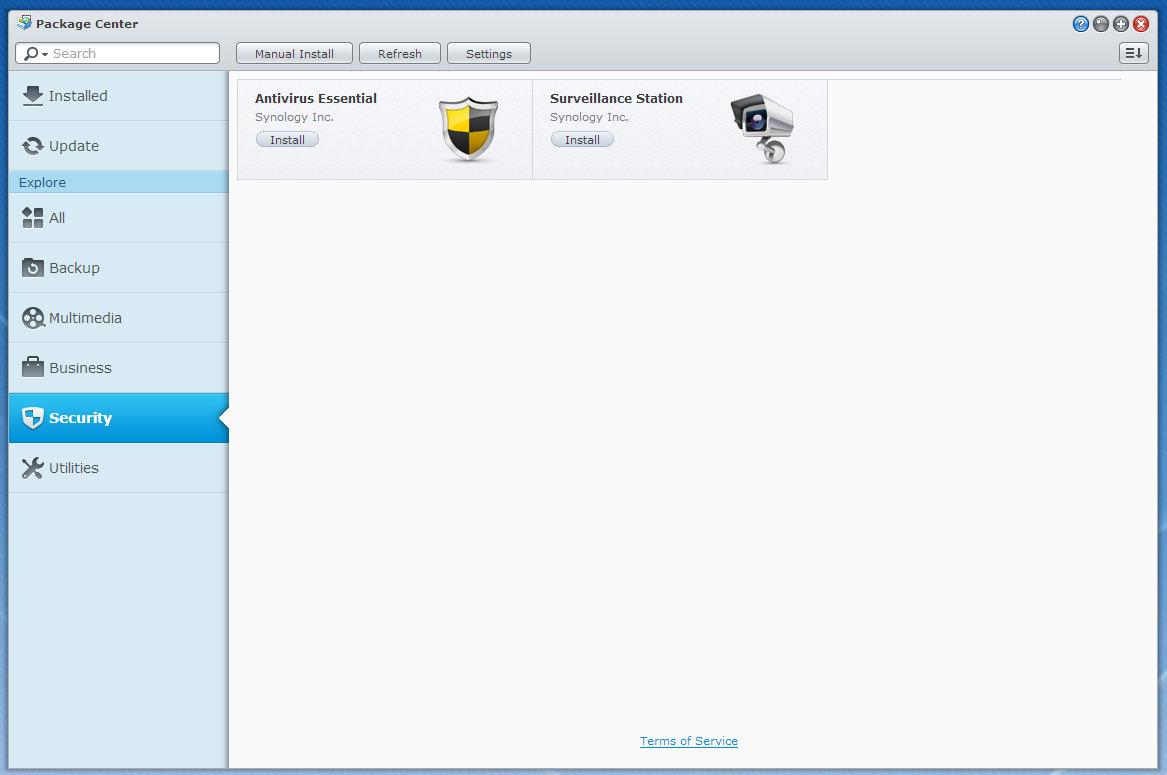Click the Antivirus Essential shield icon
This screenshot has height=775, width=1167.
[468, 129]
